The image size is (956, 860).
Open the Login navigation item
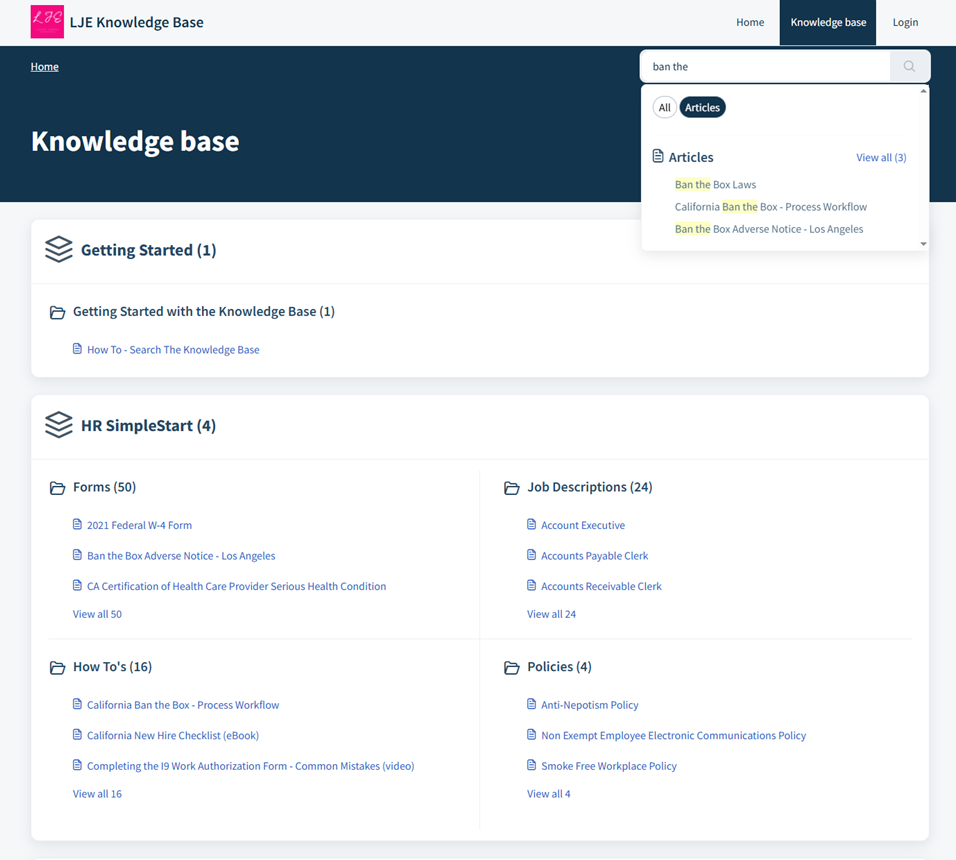click(905, 23)
